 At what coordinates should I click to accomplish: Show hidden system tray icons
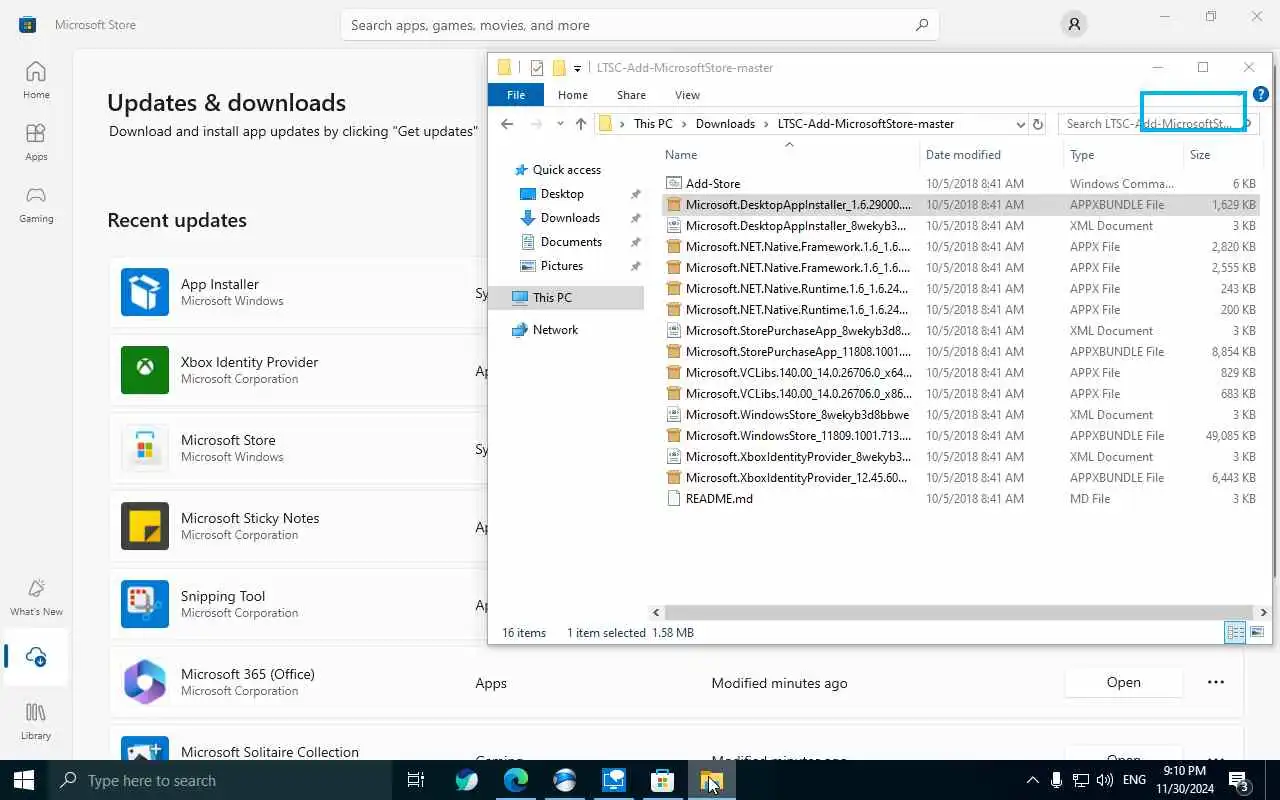1032,780
